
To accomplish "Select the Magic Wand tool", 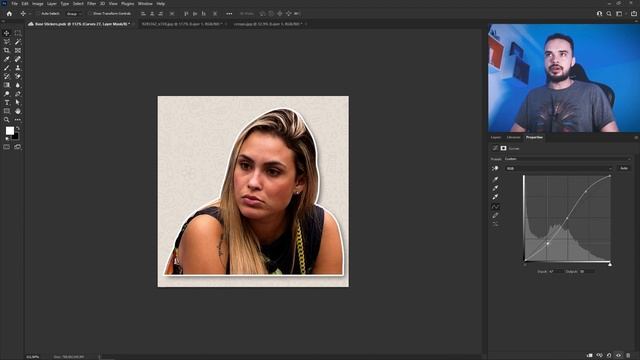I will click(18, 42).
